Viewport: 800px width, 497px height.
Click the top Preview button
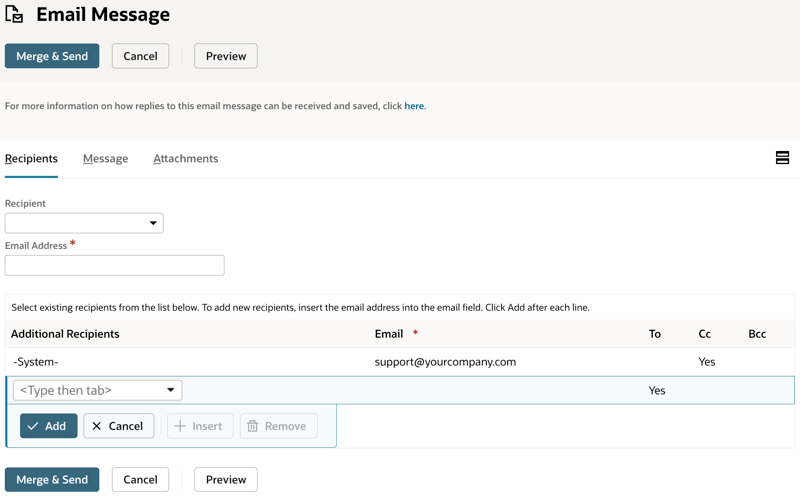(x=226, y=56)
